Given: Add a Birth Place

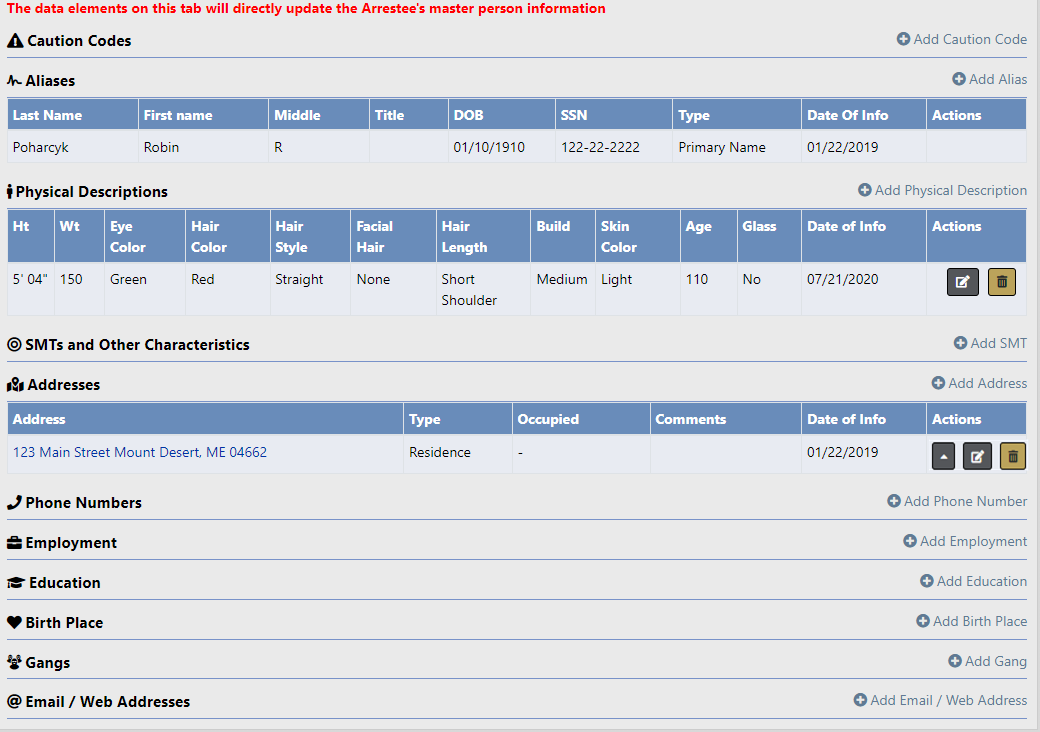Looking at the screenshot, I should coord(971,621).
